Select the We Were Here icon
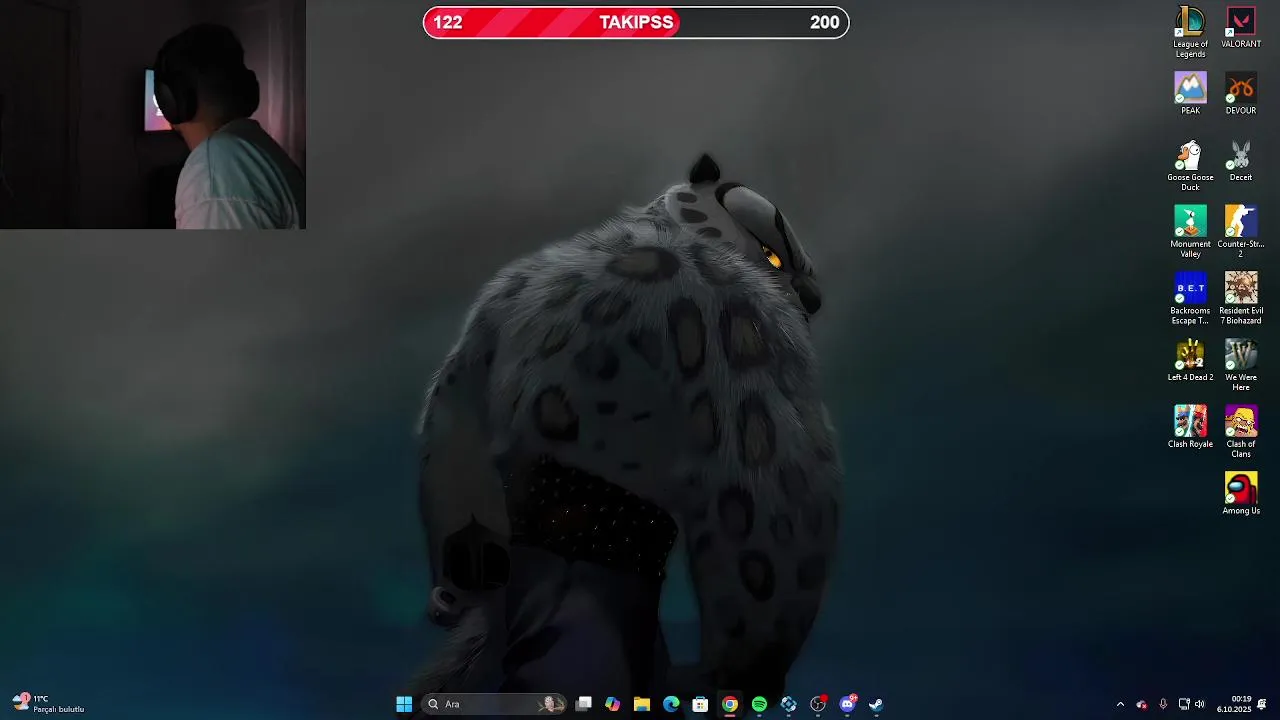The width and height of the screenshot is (1280, 720). coord(1241,365)
